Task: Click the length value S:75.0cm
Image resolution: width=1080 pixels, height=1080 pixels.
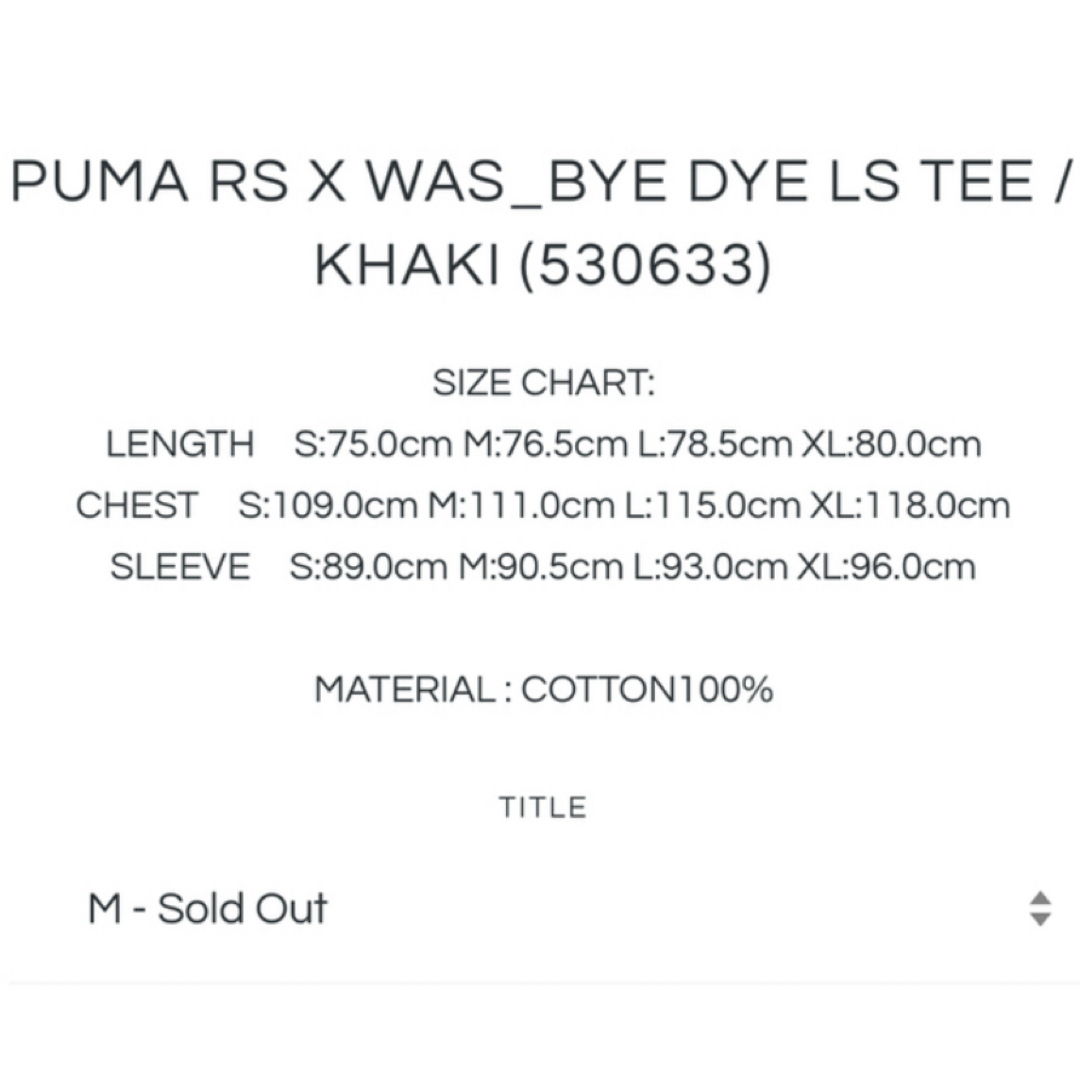Action: pos(373,444)
